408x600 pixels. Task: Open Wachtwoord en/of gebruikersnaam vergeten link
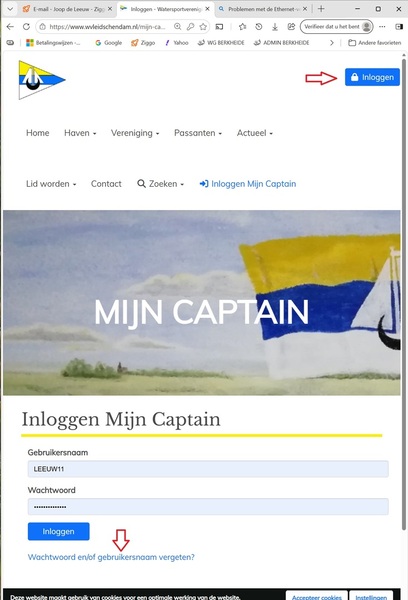tap(111, 557)
